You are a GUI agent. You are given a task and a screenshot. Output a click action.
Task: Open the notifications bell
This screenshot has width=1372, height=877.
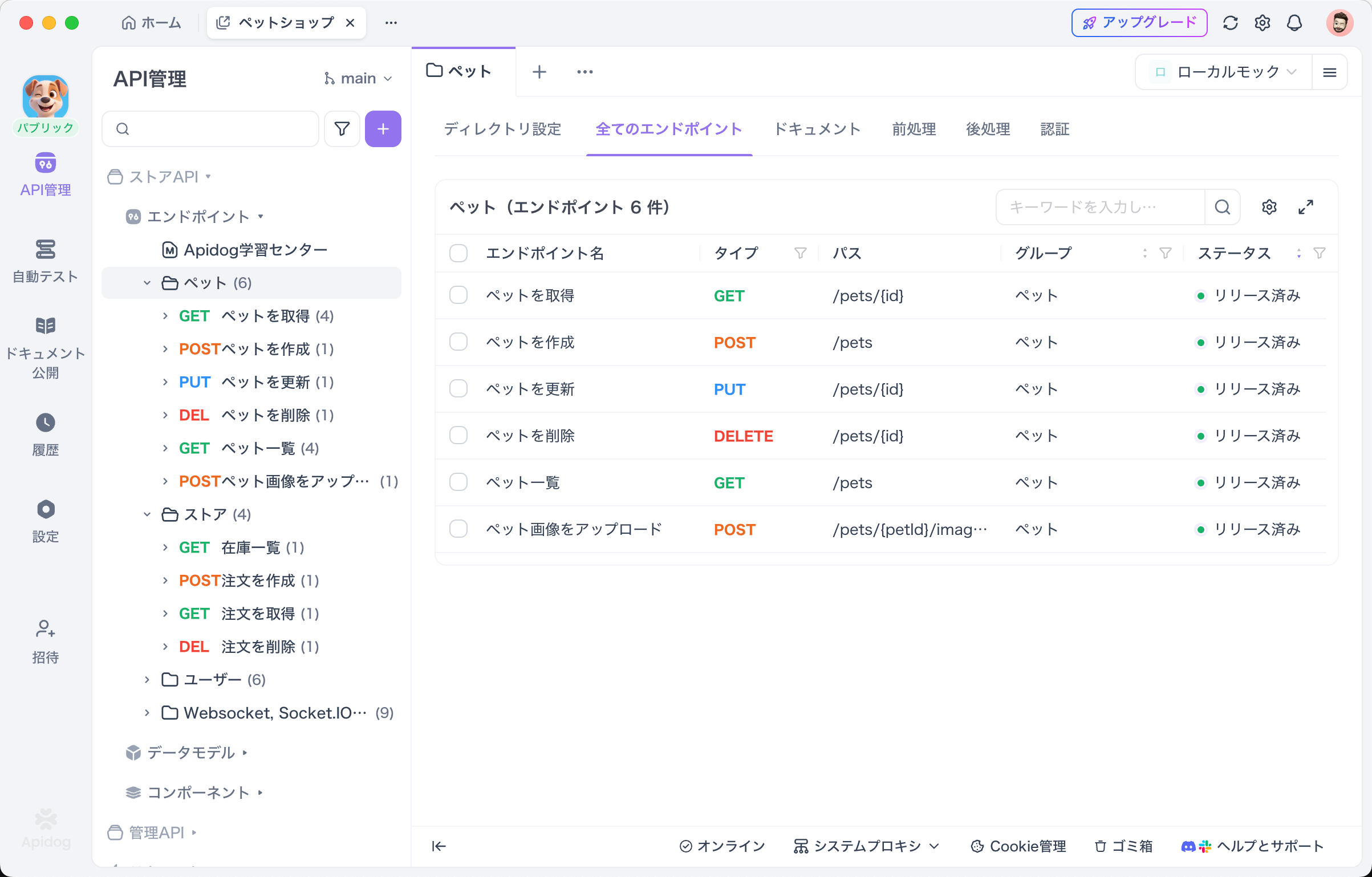[x=1294, y=23]
